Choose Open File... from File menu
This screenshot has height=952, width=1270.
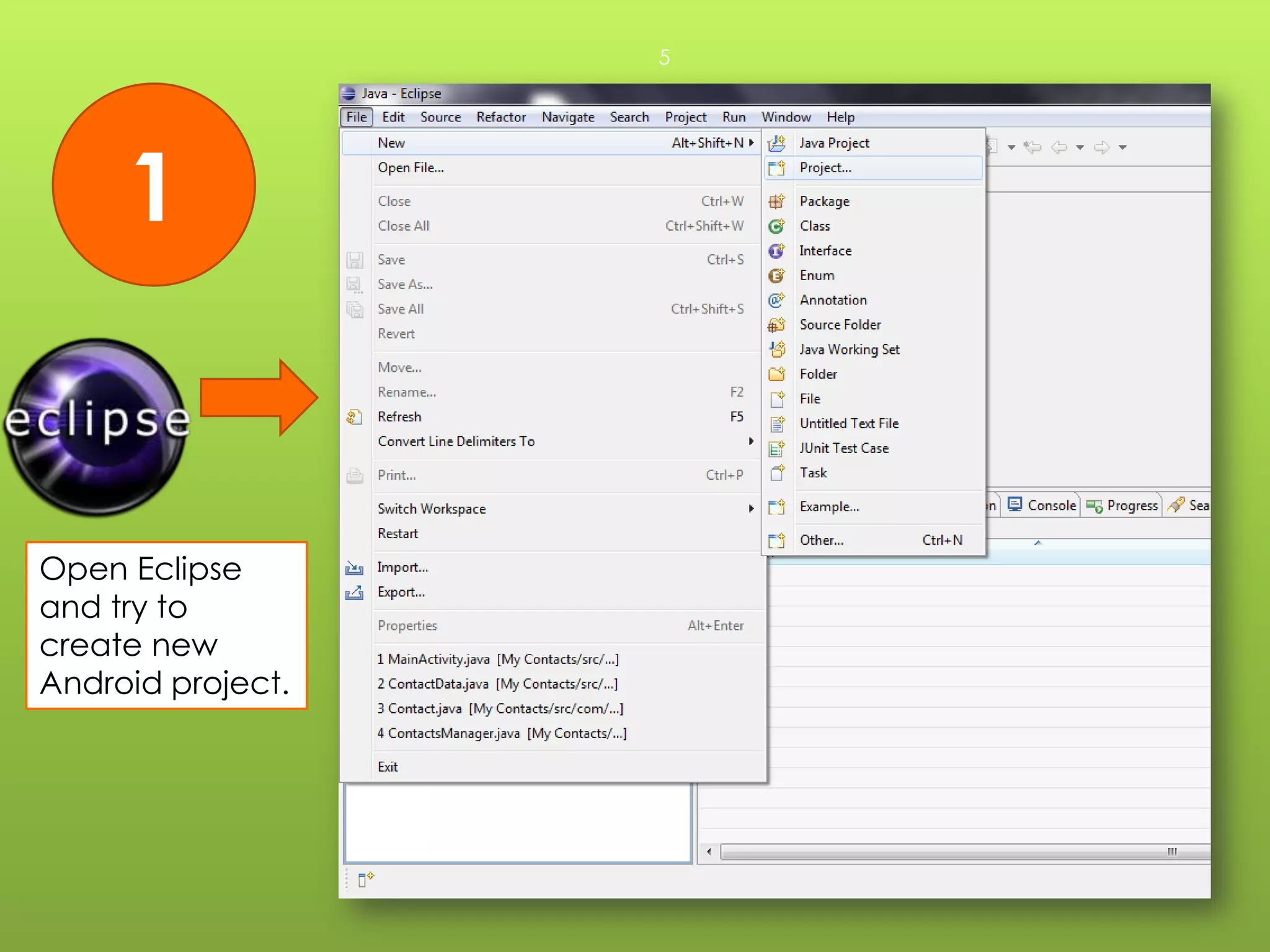552,168
